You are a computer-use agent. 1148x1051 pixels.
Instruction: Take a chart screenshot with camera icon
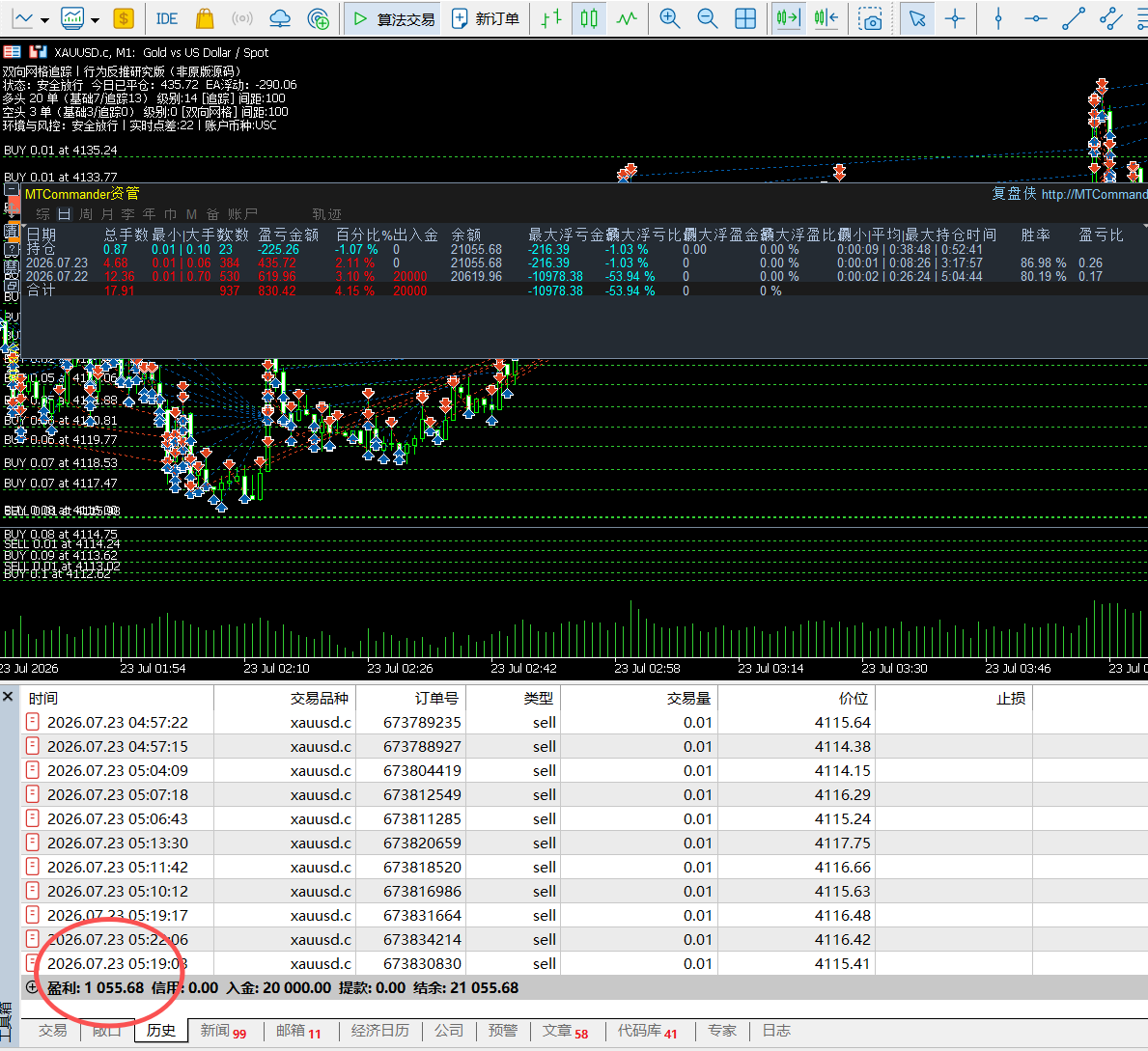[870, 19]
